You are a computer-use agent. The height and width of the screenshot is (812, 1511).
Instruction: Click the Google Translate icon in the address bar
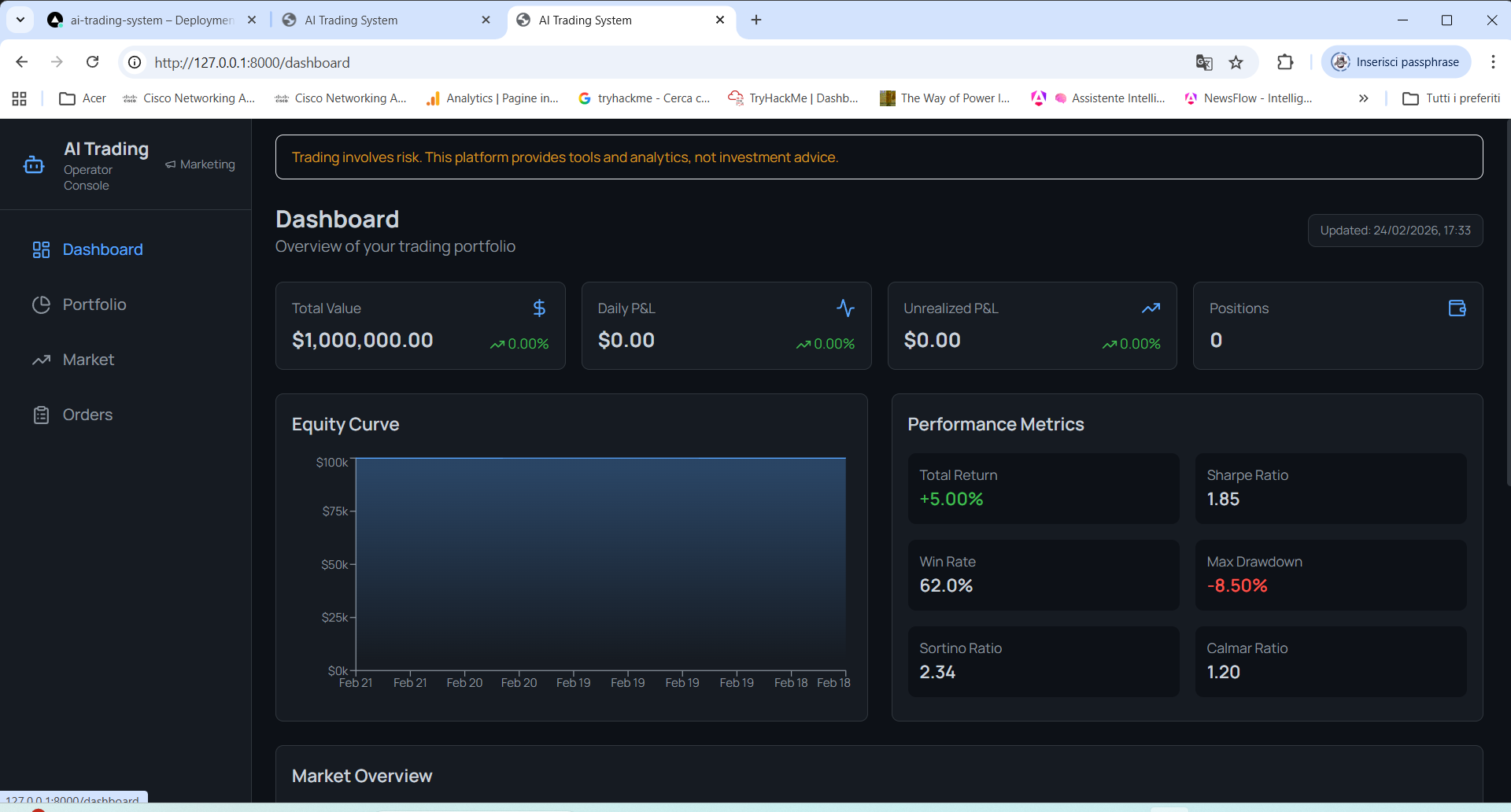[x=1204, y=62]
